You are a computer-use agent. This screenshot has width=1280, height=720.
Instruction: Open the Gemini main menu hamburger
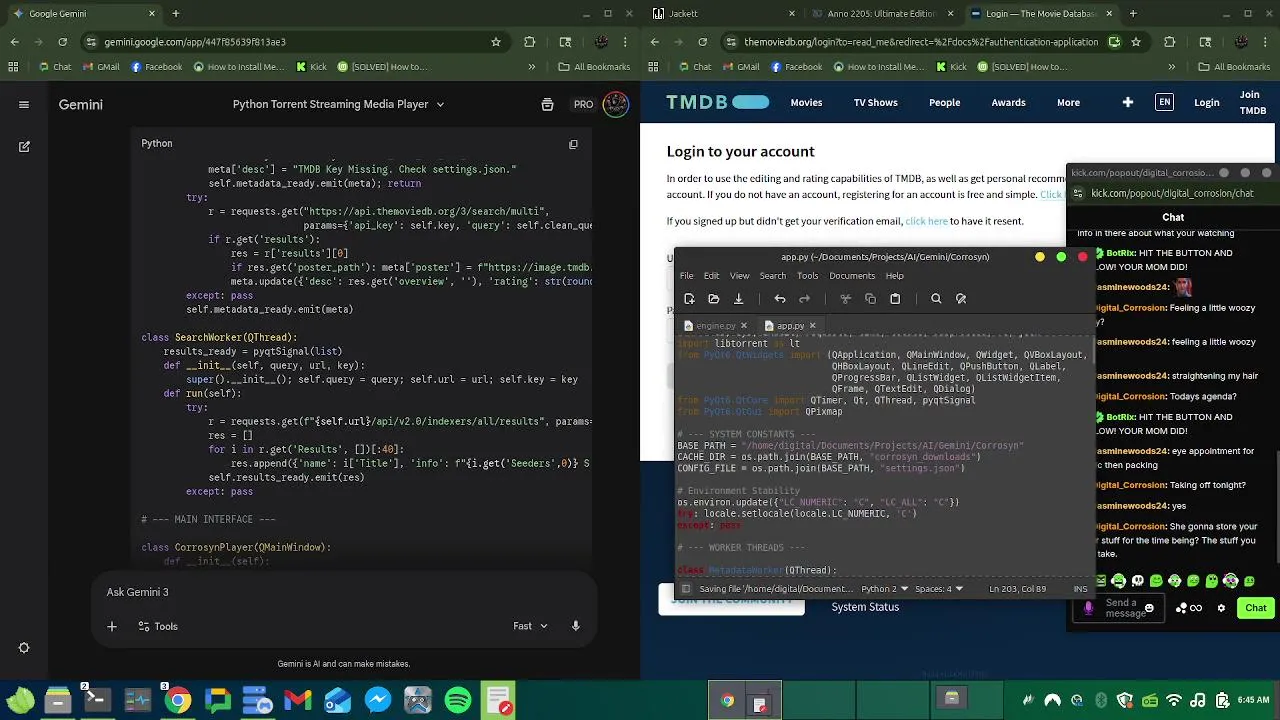(24, 104)
